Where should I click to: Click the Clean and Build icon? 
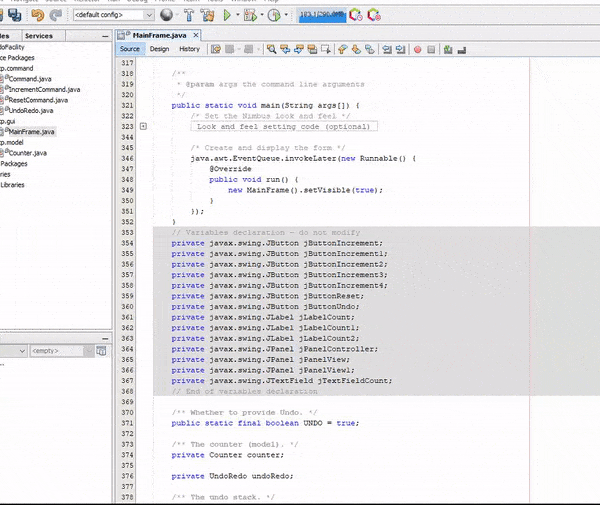click(208, 15)
